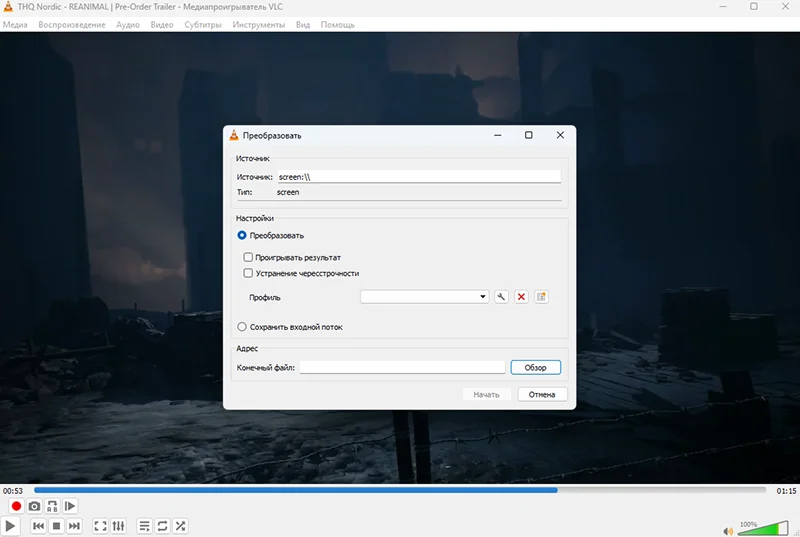This screenshot has height=537, width=800.
Task: Select Сохранить входной поток radio button
Action: (242, 327)
